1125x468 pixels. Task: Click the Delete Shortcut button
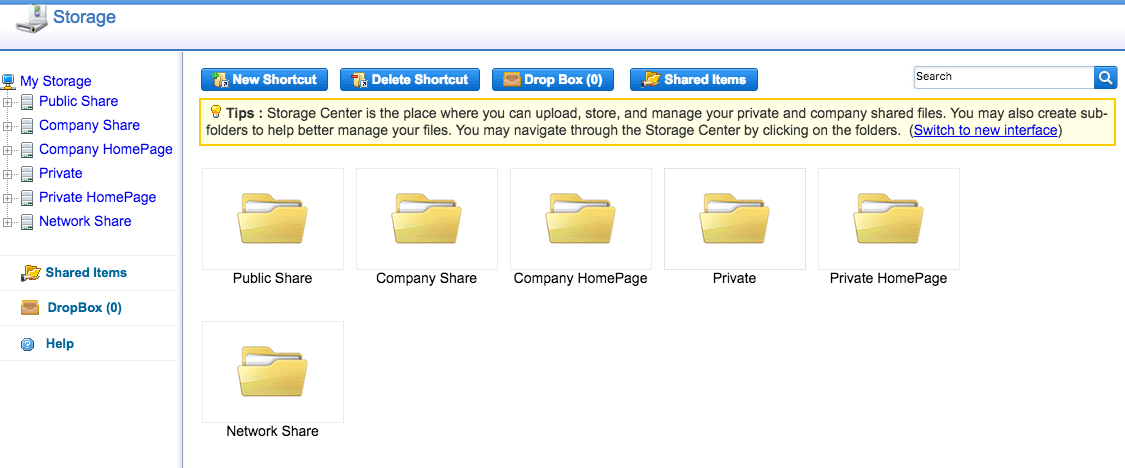tap(410, 80)
